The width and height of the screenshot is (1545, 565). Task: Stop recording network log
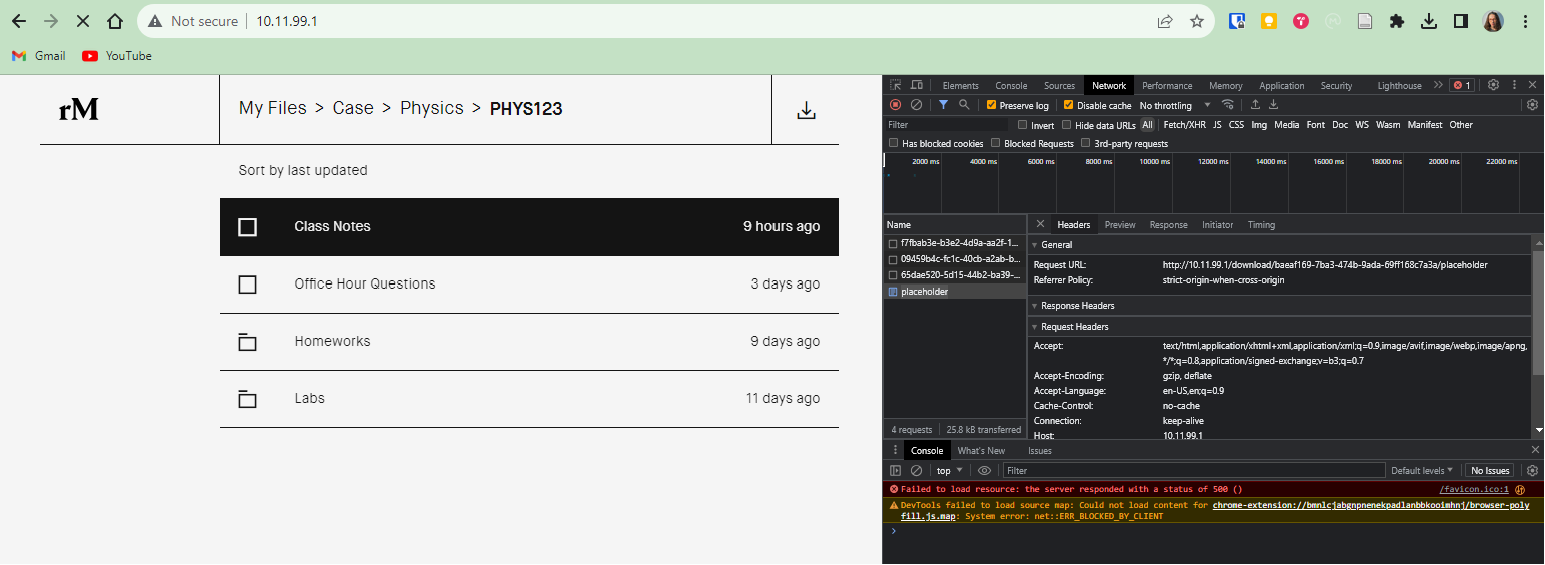[x=896, y=105]
